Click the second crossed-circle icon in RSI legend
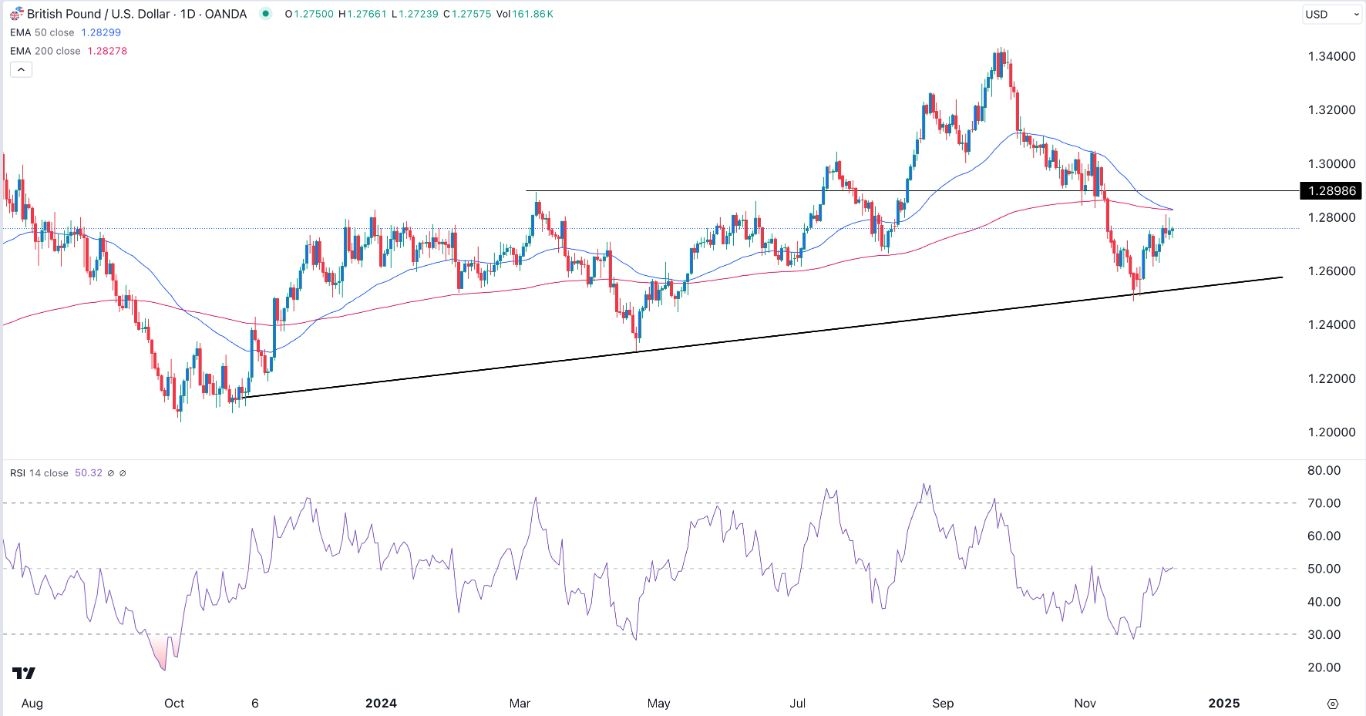Screen dimensions: 1366x716 coord(123,473)
